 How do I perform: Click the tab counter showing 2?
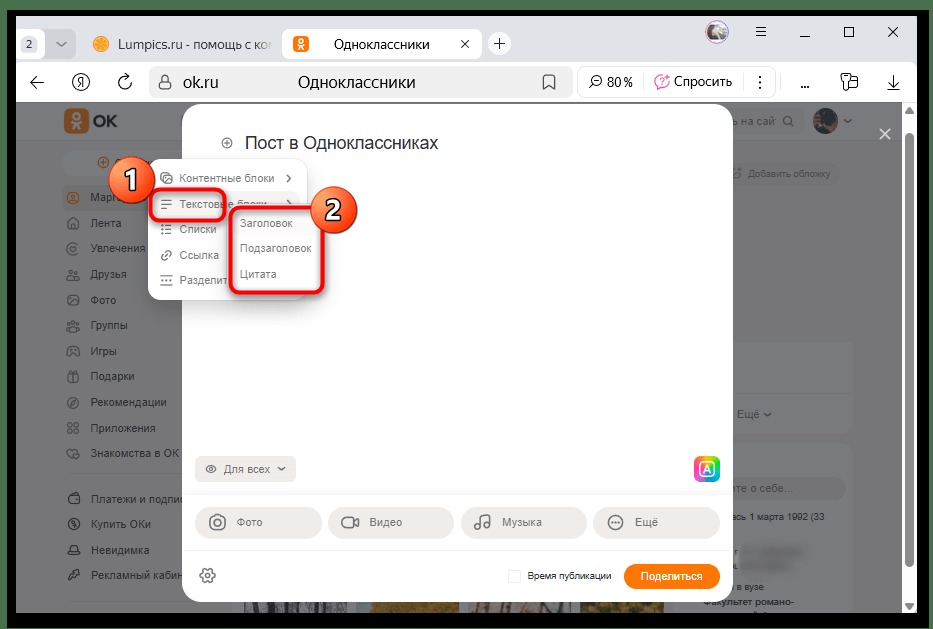coord(29,44)
